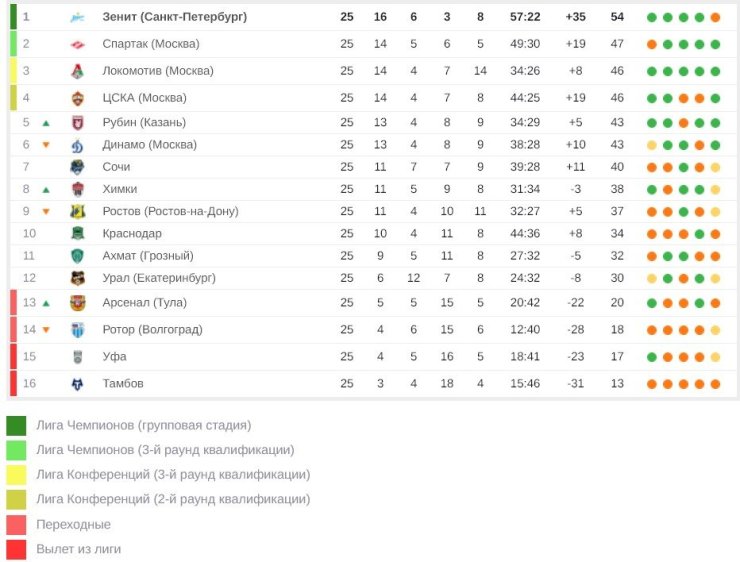Click the Zenit club logo icon
The width and height of the screenshot is (740, 562).
[78, 17]
